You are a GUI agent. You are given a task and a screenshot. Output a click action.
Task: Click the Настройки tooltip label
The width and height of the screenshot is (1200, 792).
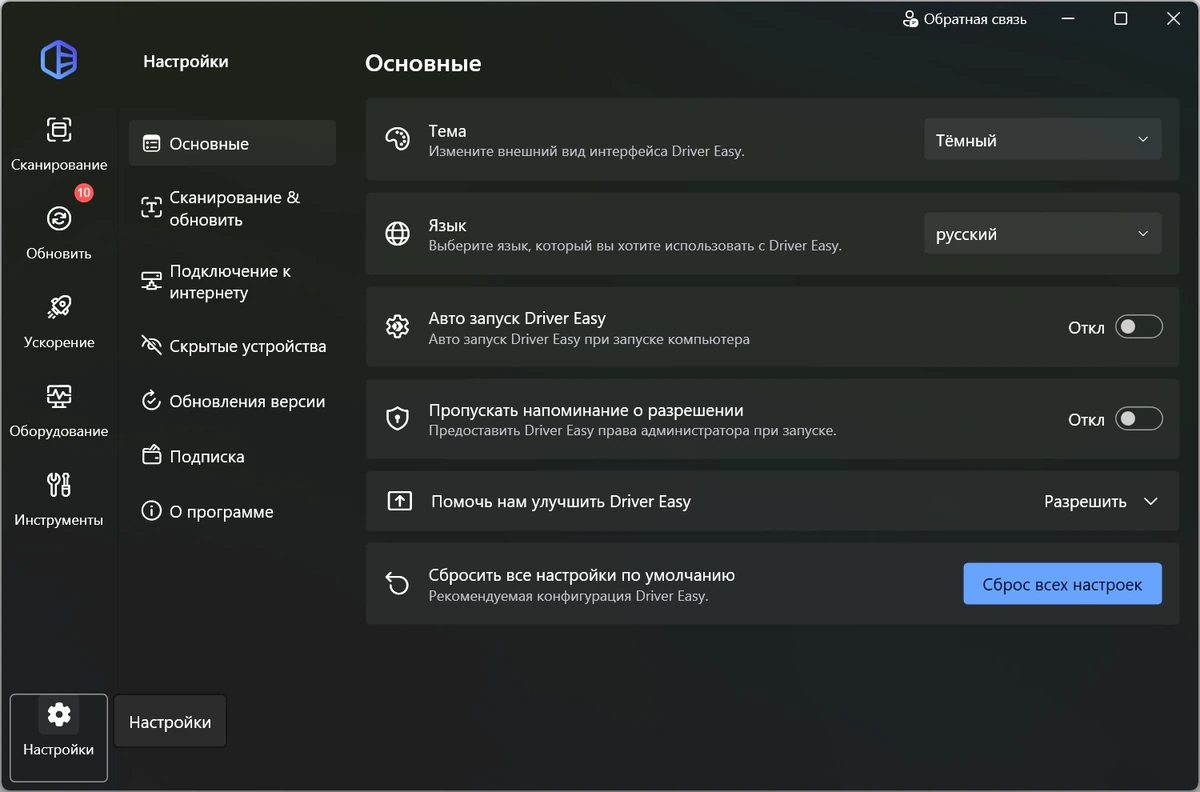point(170,722)
